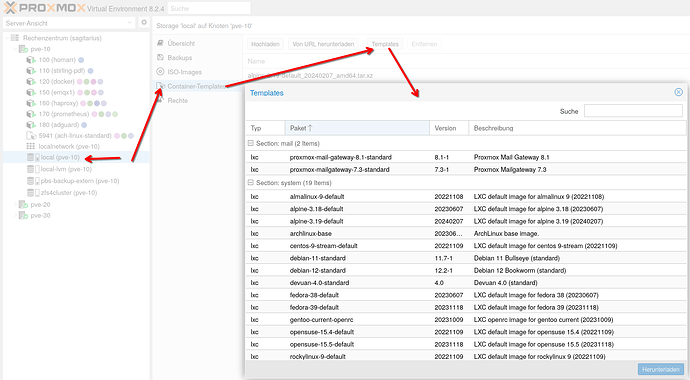Select the debian-11-standard template
690x380 pixels.
click(x=466, y=258)
